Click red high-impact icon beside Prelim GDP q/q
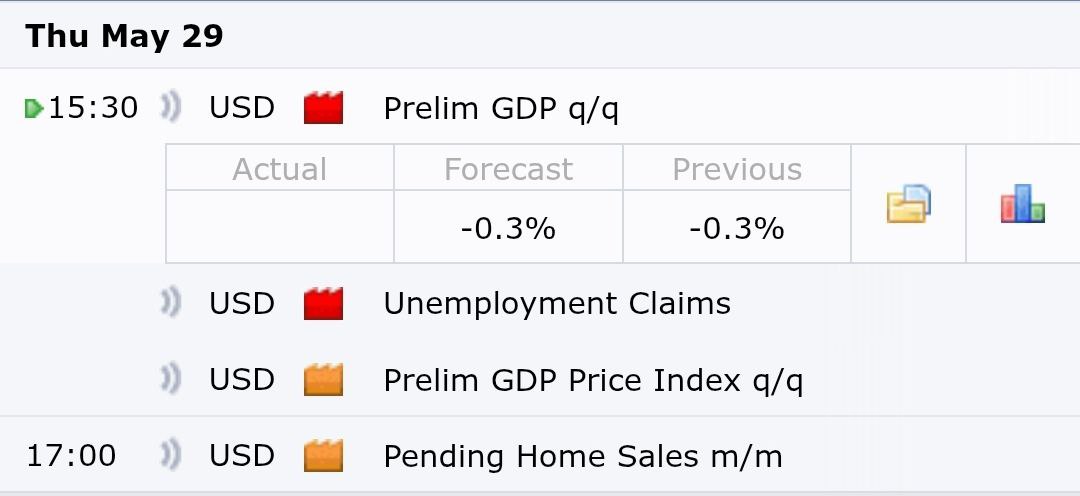 point(323,108)
